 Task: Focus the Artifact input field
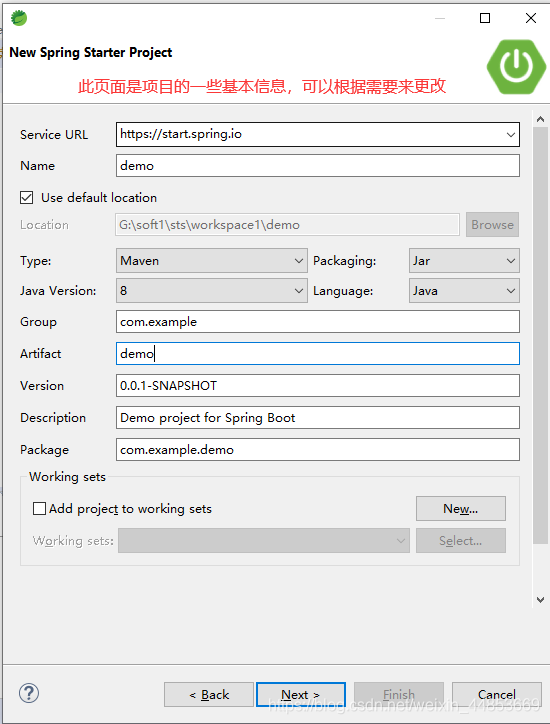(x=318, y=353)
